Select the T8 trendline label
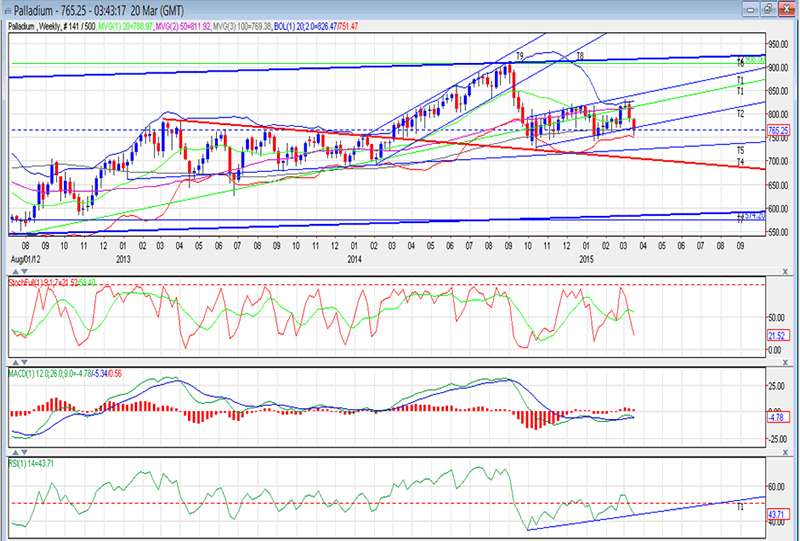 (580, 57)
